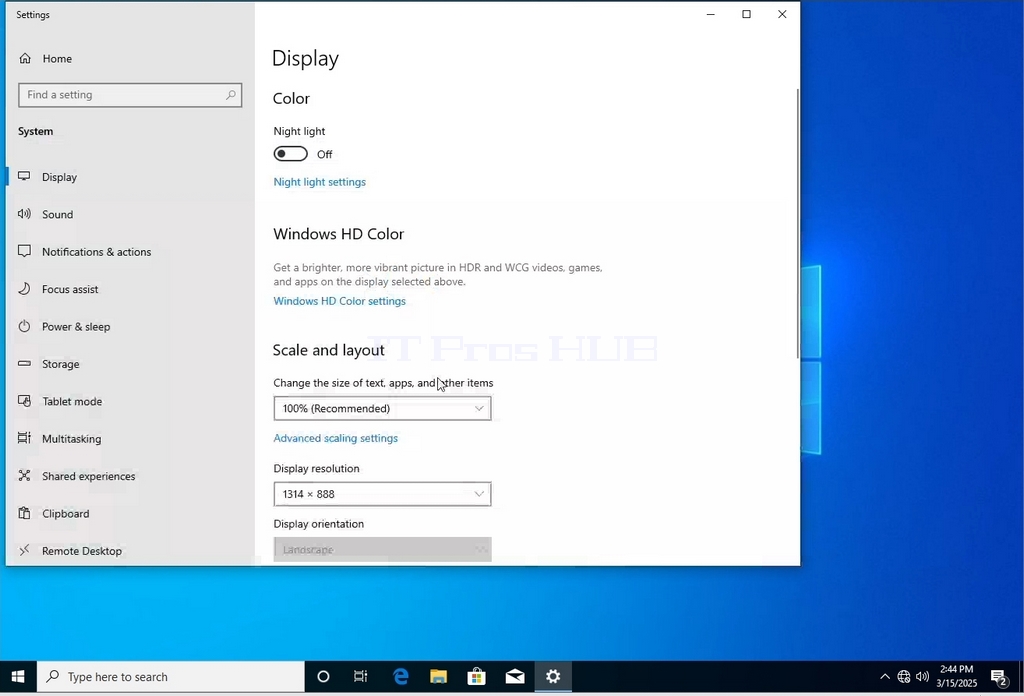The height and width of the screenshot is (696, 1024).
Task: Open the Display resolution 1314 × 888 dropdown
Action: point(382,494)
